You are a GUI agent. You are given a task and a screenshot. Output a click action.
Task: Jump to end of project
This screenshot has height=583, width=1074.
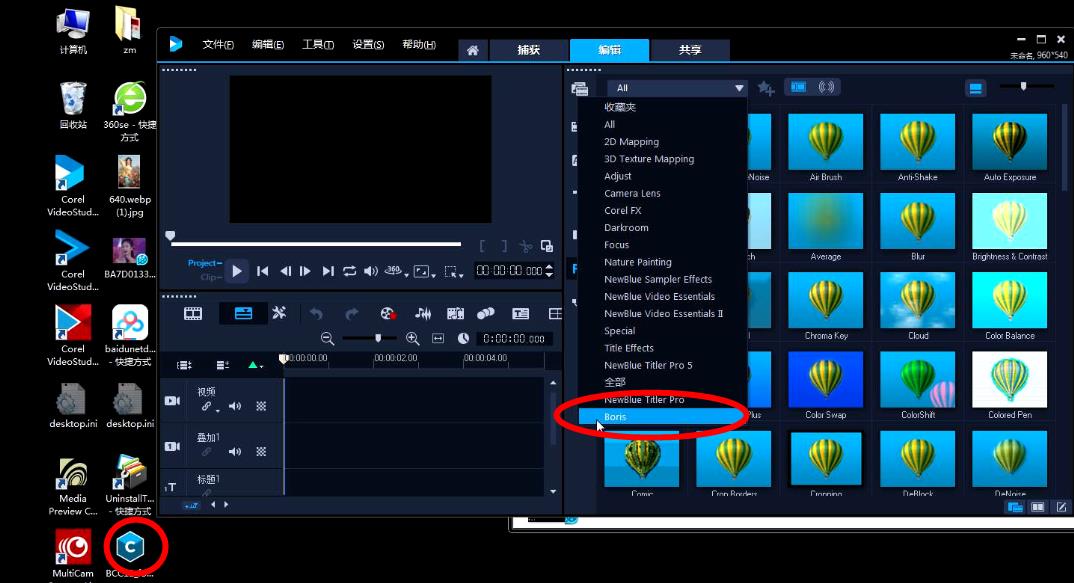[328, 271]
